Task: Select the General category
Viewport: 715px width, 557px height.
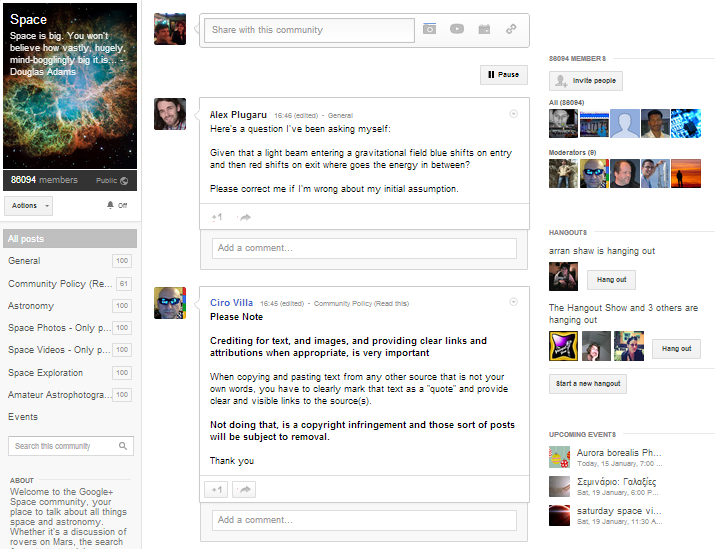Action: coord(70,261)
